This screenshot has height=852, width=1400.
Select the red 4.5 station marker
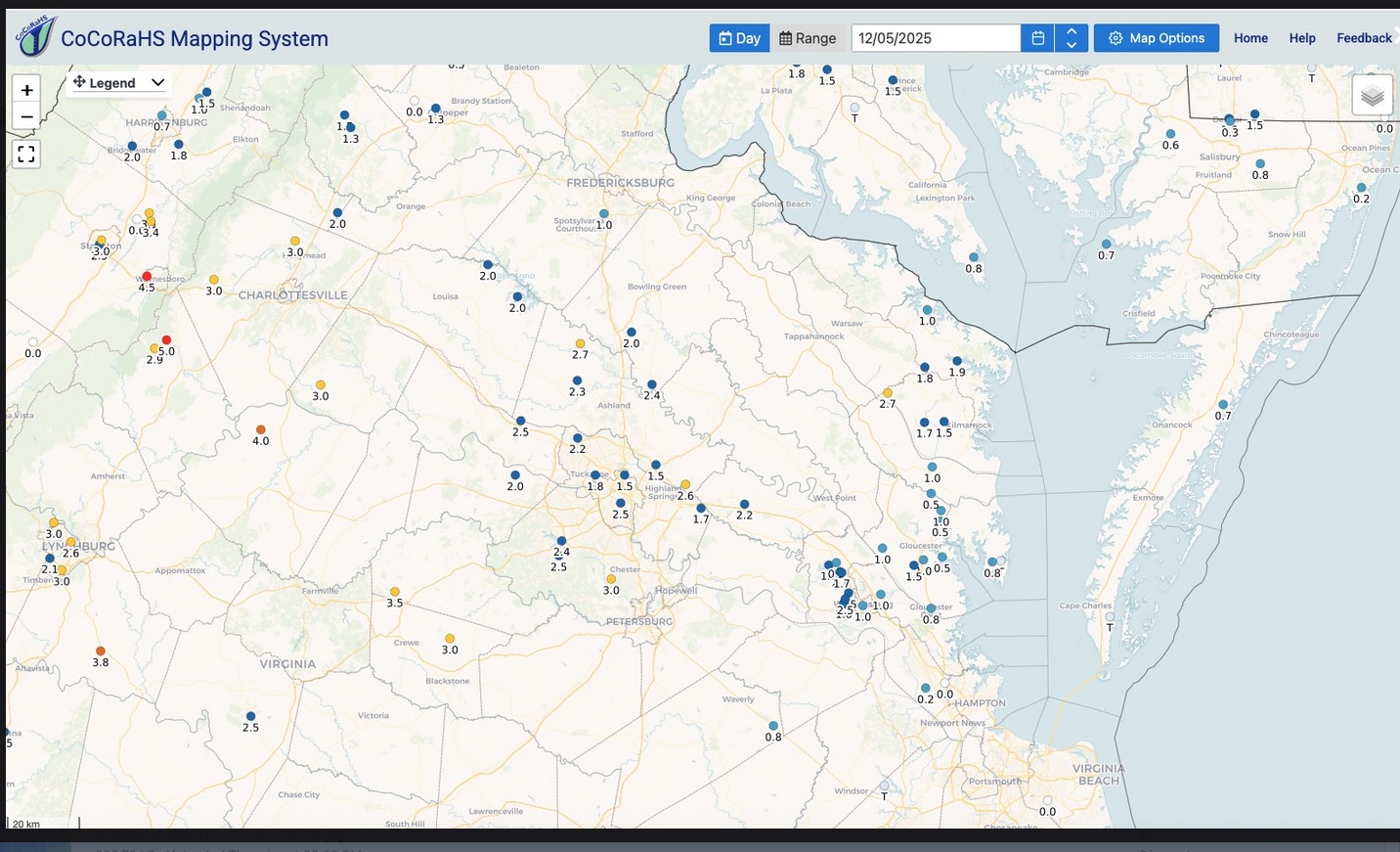point(147,276)
